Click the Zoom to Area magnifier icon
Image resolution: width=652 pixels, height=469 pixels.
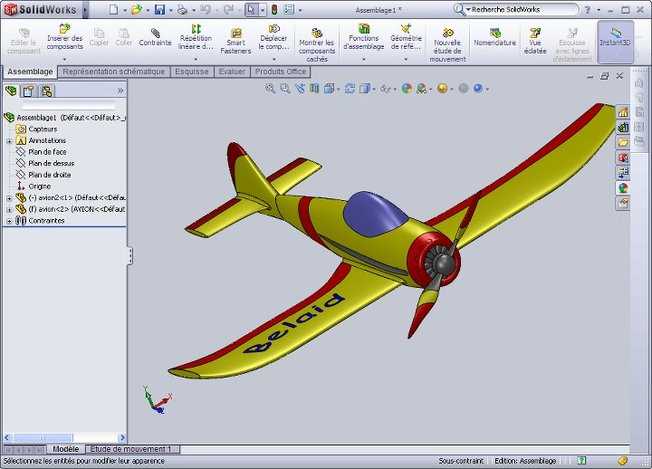[x=285, y=88]
